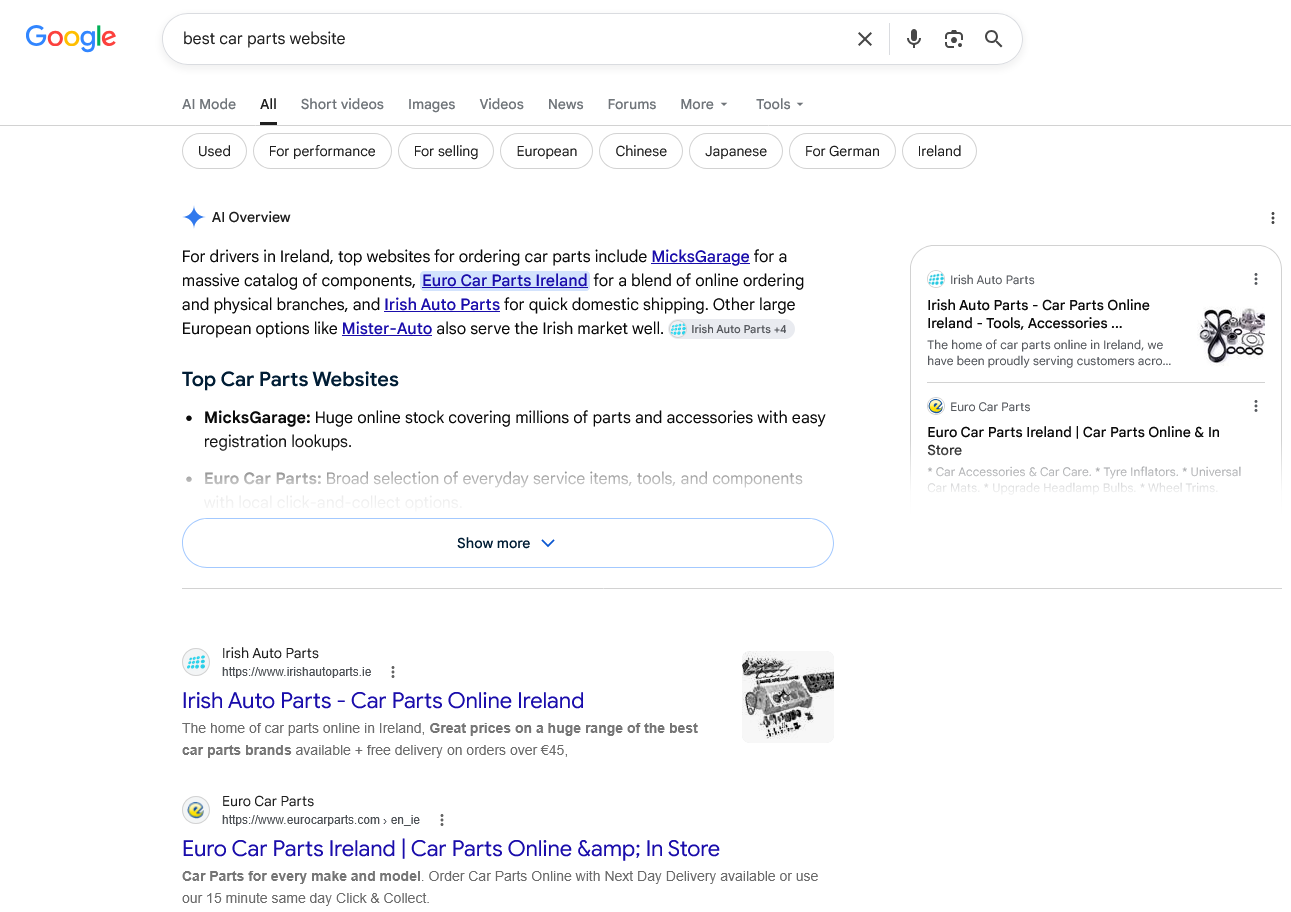Open MicksGarage link in AI Overview
Image resolution: width=1291 pixels, height=912 pixels.
700,256
